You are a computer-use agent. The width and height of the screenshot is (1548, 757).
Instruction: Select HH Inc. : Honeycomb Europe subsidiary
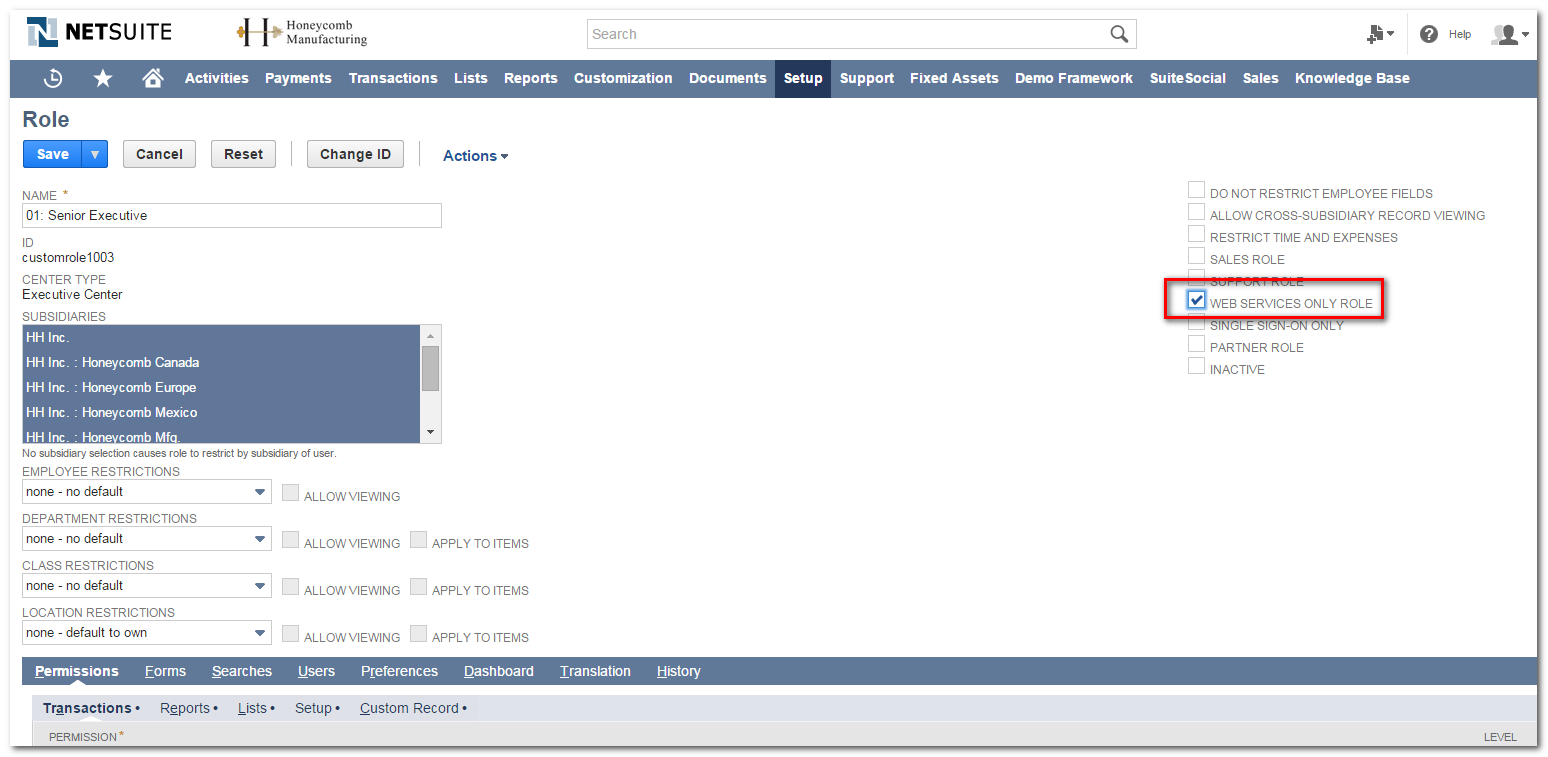(x=222, y=387)
